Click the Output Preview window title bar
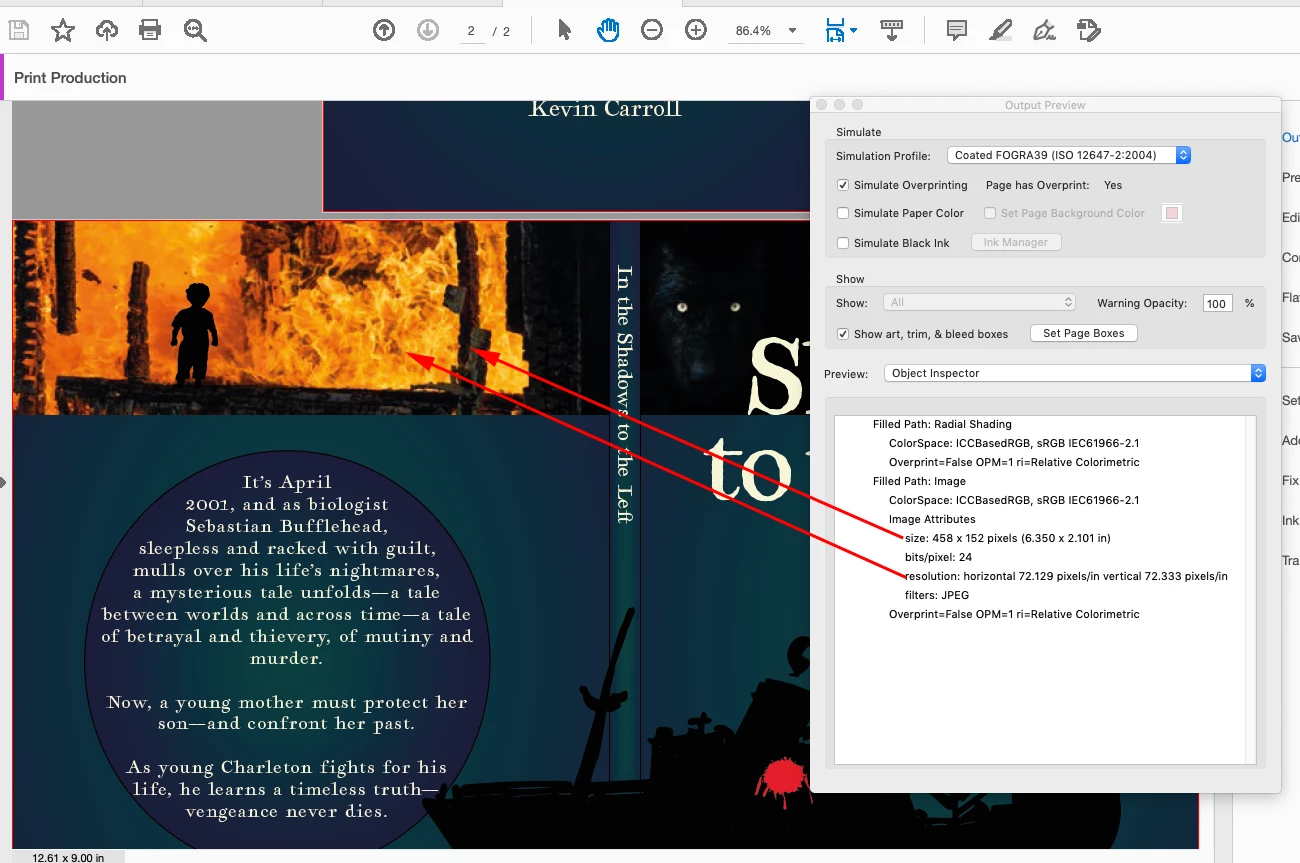The image size is (1300, 863). click(x=1045, y=105)
